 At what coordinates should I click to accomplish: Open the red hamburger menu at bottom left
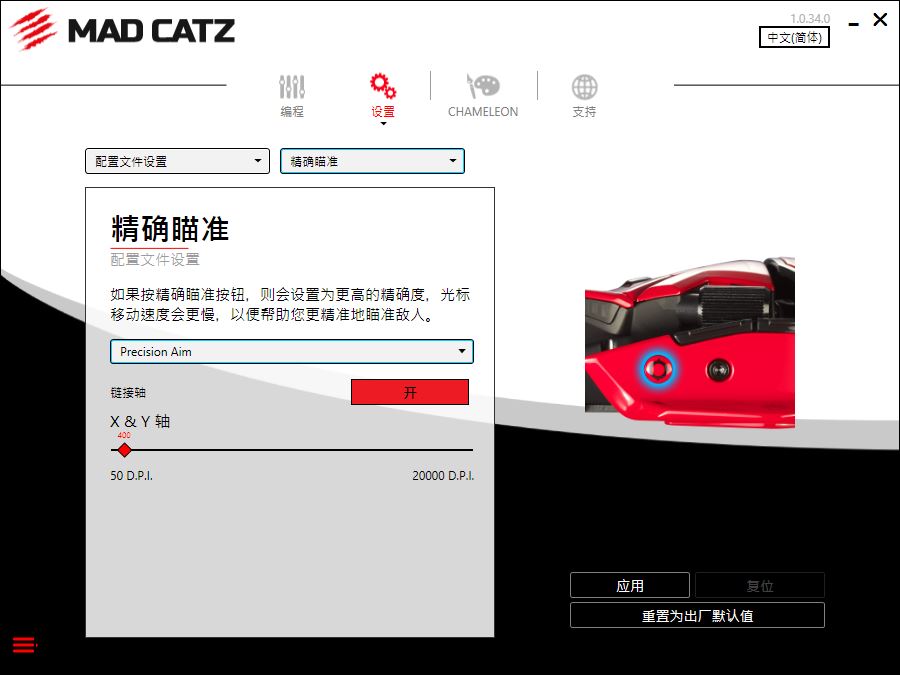(23, 645)
